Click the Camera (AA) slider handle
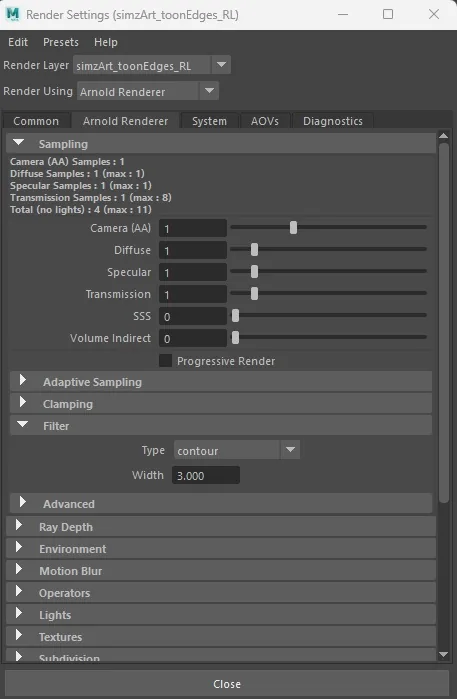This screenshot has width=457, height=699. pyautogui.click(x=293, y=228)
